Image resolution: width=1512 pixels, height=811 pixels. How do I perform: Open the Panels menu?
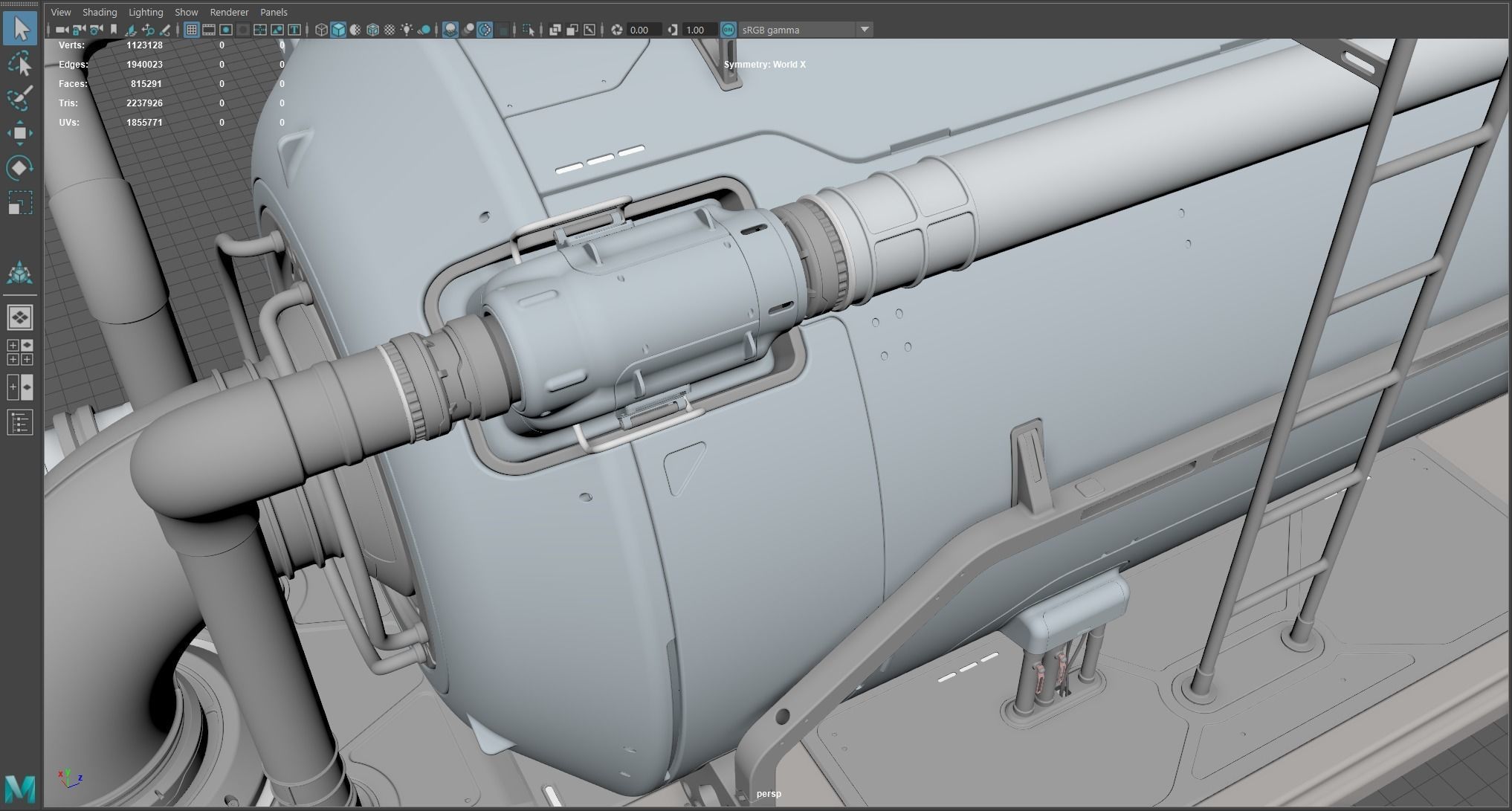point(274,12)
